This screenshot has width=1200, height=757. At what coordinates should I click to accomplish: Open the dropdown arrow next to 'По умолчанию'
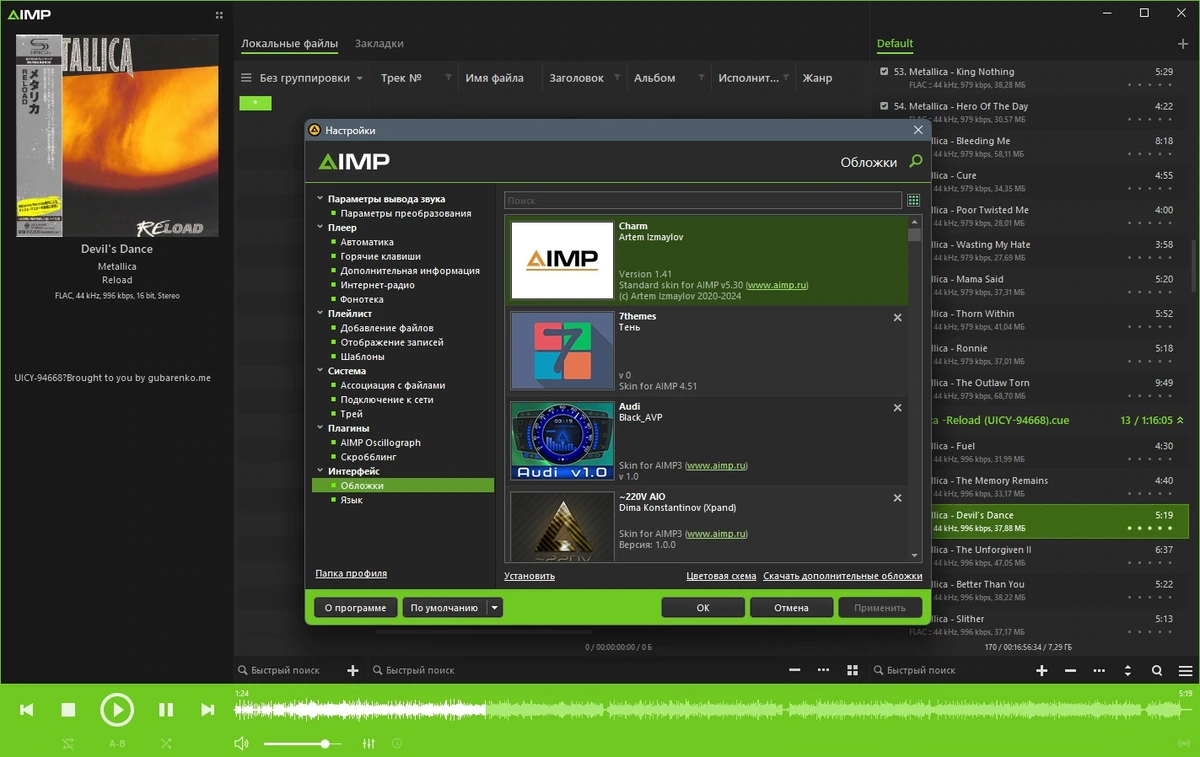[494, 607]
